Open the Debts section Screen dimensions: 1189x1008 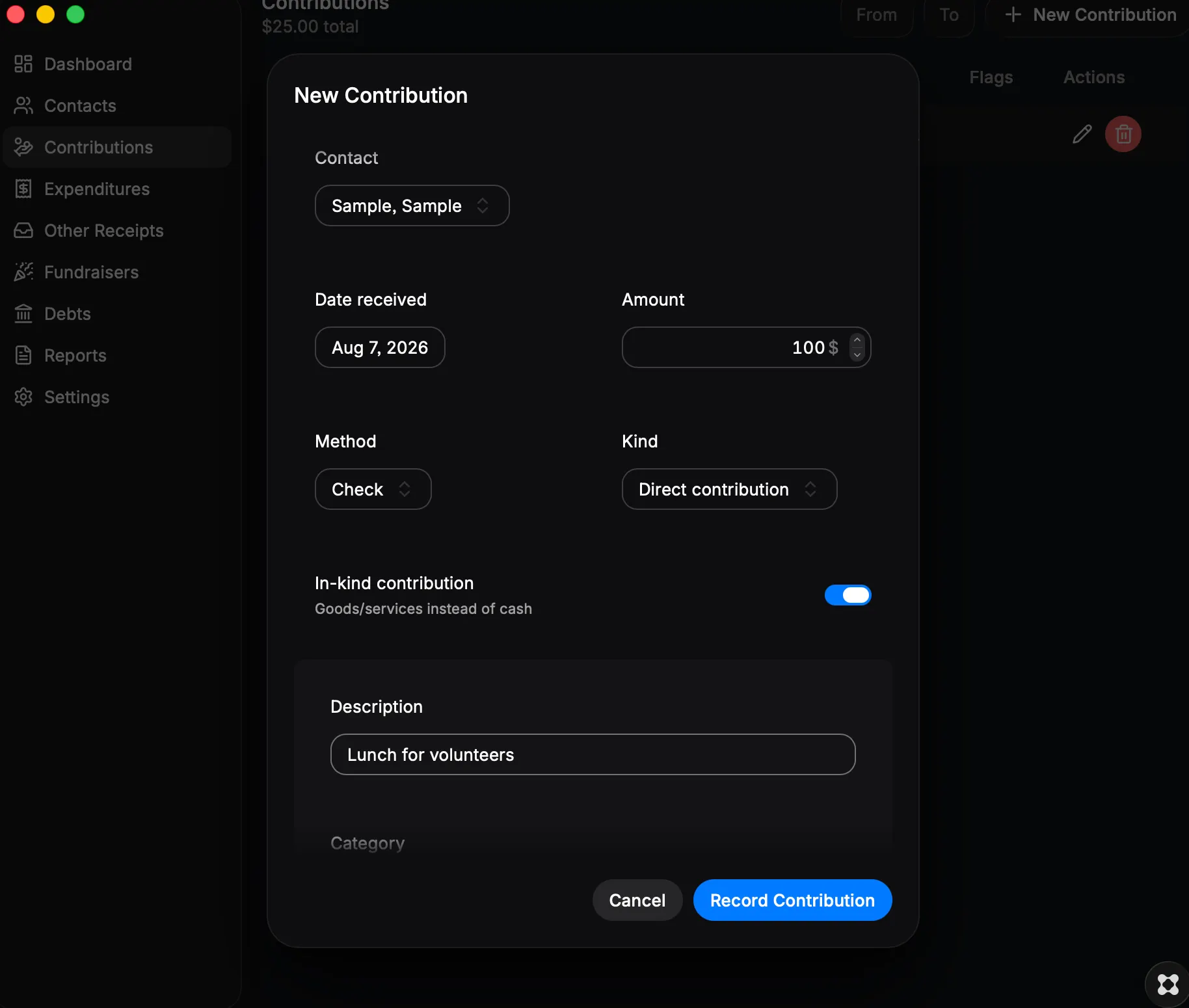pyautogui.click(x=117, y=313)
